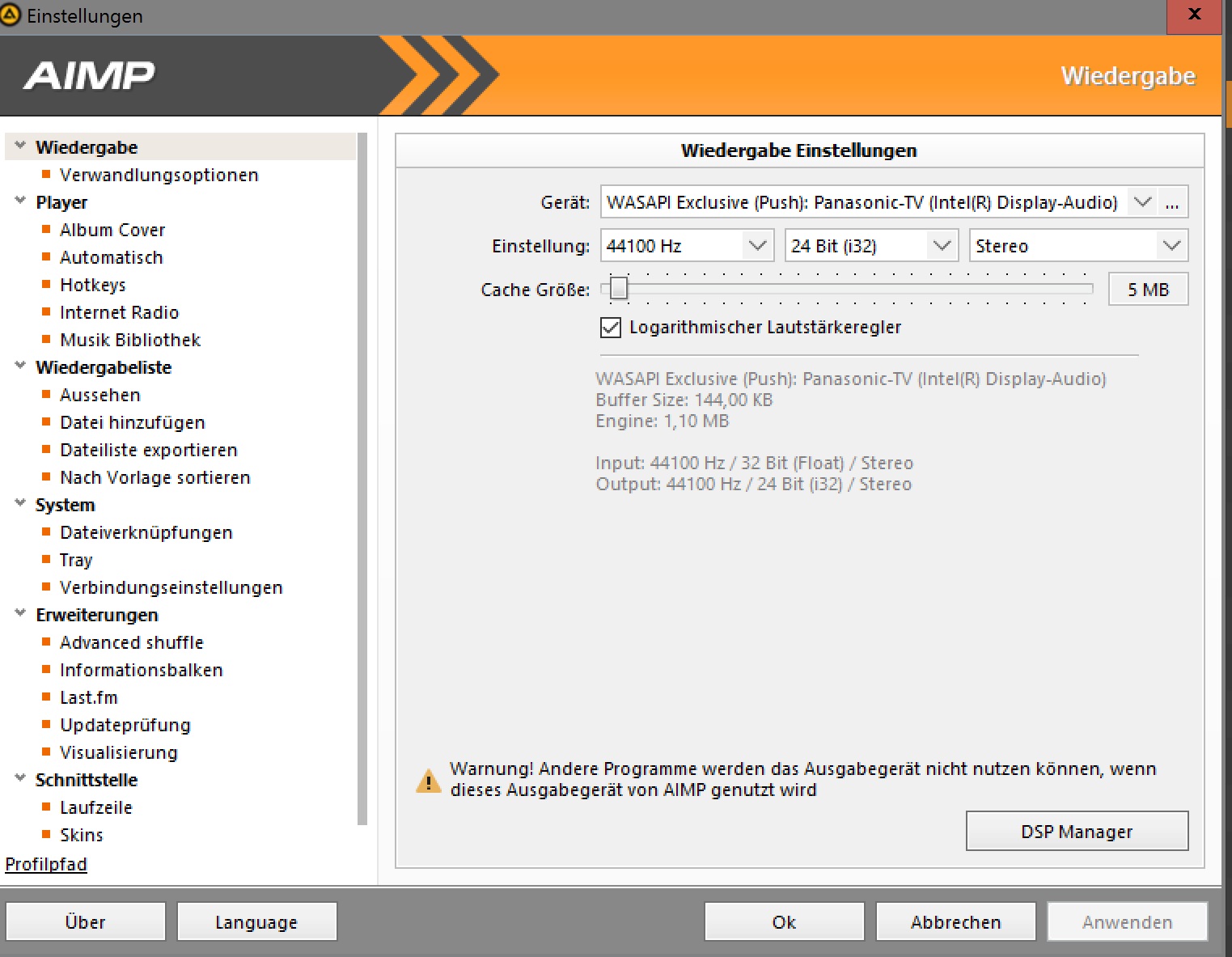Select Dateiliste exportieren settings
The image size is (1232, 957).
pos(149,450)
